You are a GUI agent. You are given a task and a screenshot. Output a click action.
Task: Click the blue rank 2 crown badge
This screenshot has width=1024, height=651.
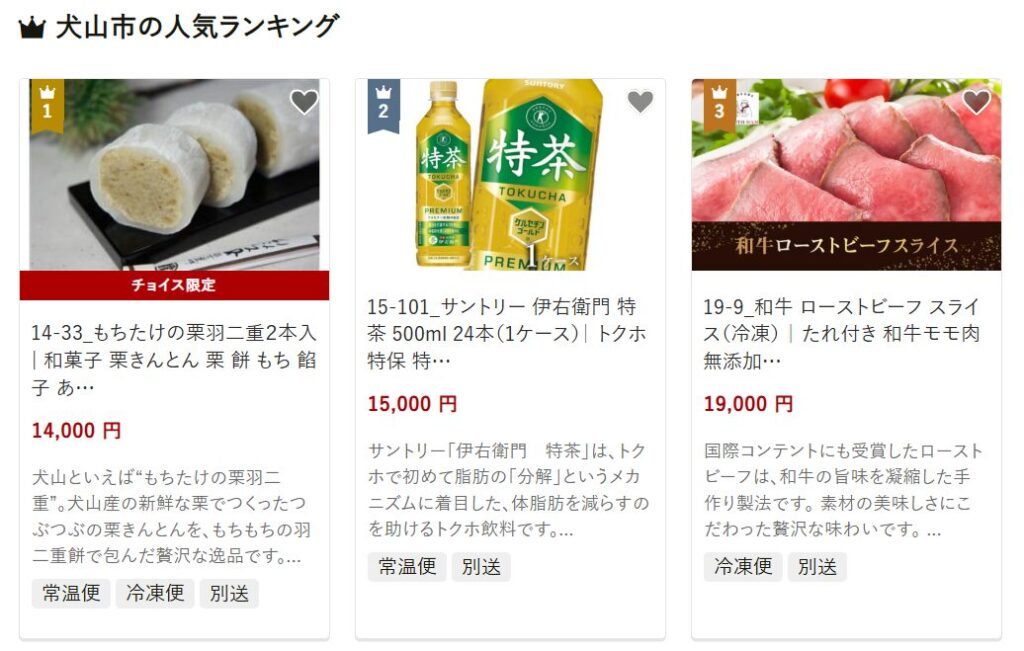383,106
